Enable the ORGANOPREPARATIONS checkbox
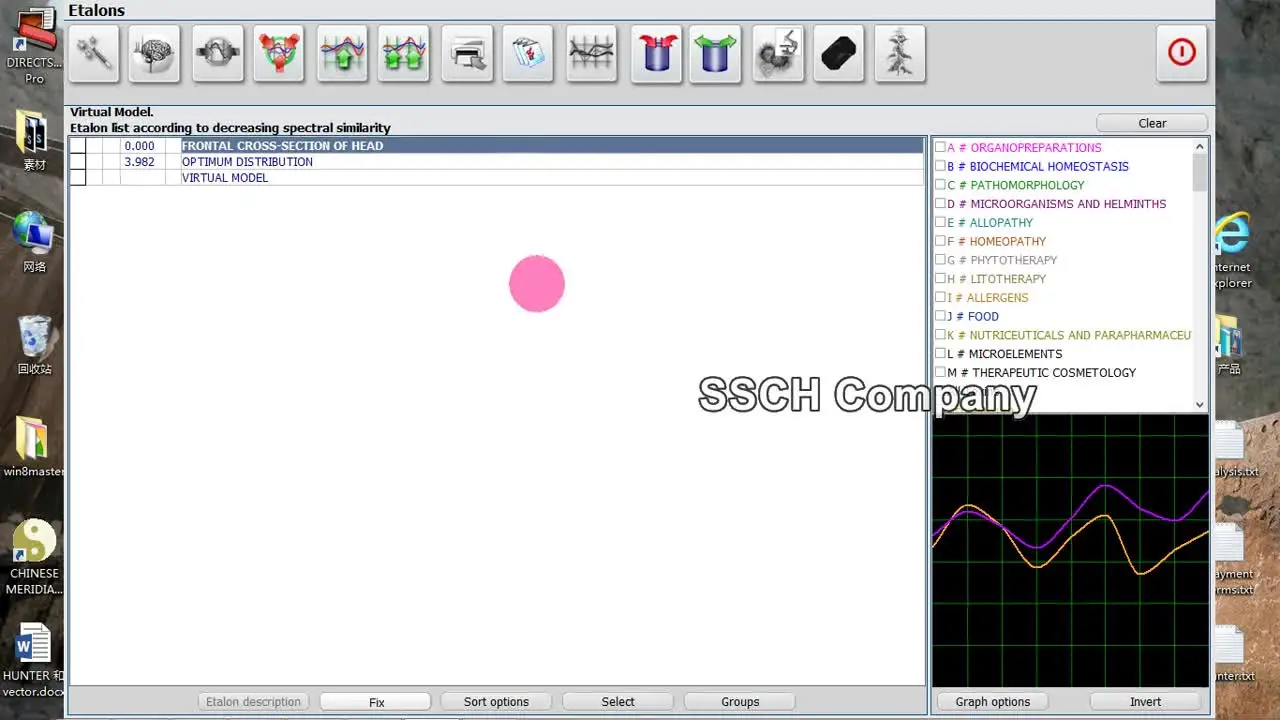1280x720 pixels. (940, 148)
